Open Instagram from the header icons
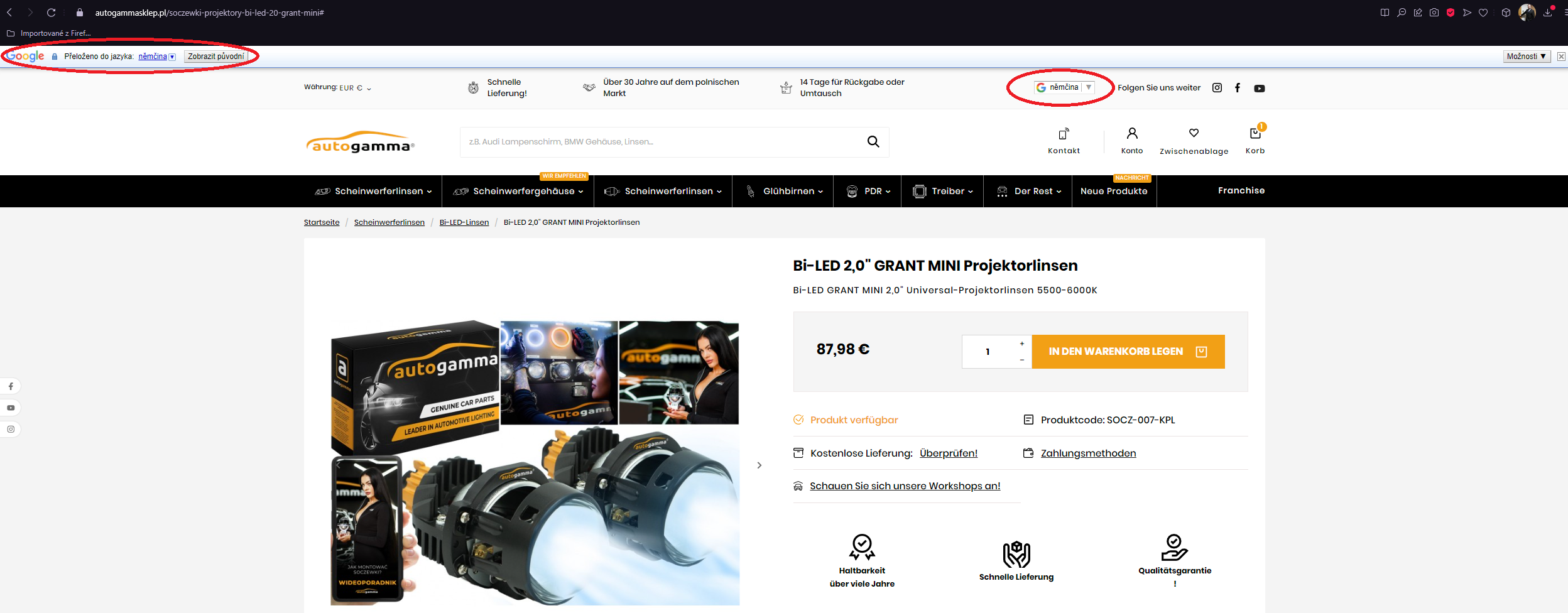Viewport: 1568px width, 613px height. (1217, 88)
